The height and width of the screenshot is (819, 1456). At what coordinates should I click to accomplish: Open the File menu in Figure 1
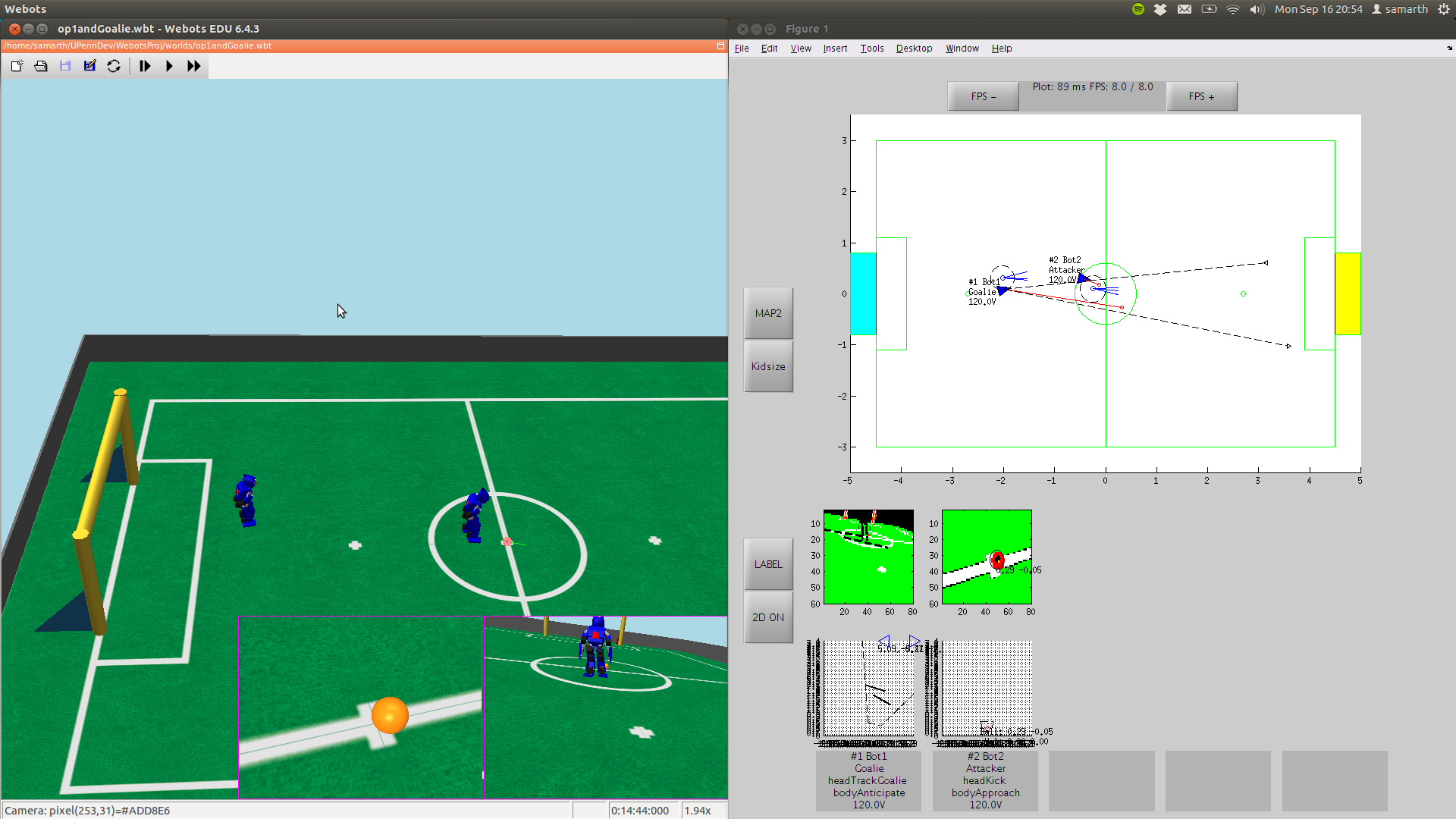[x=742, y=48]
